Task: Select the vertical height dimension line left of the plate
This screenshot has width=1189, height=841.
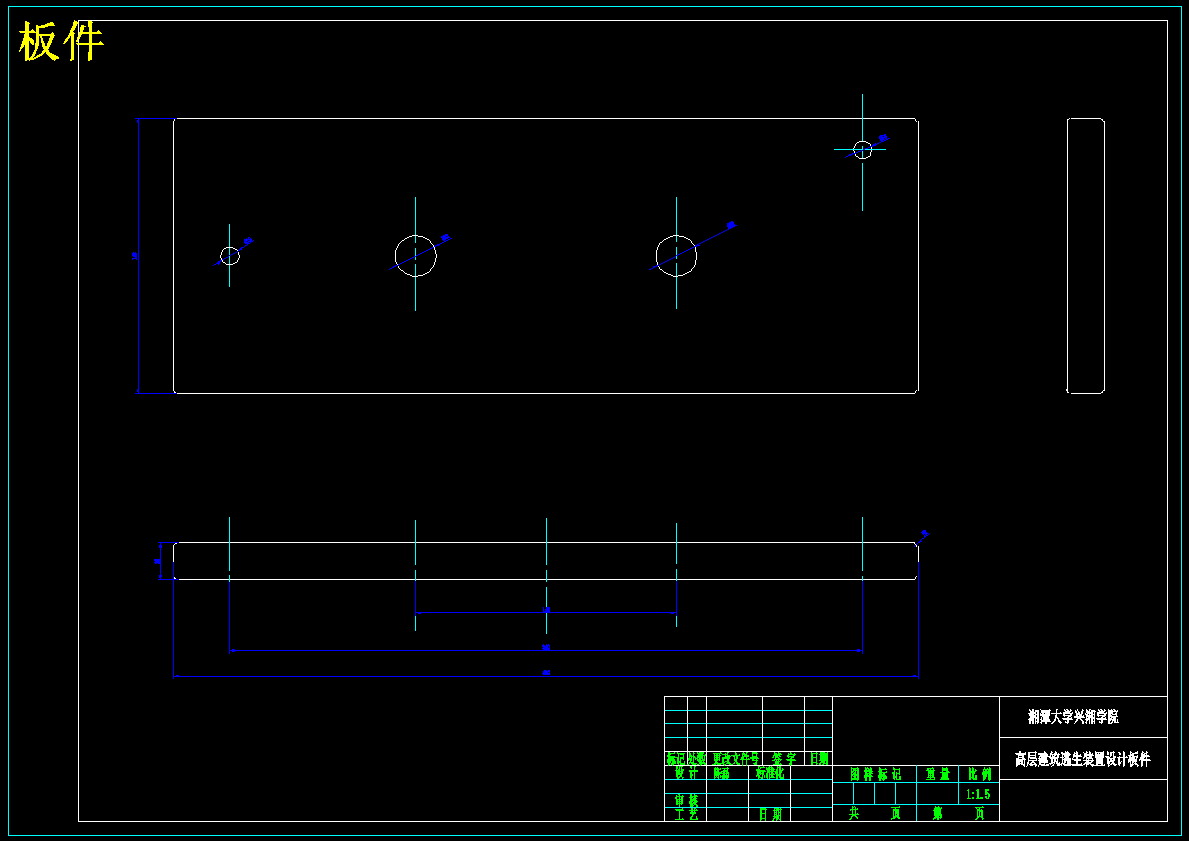Action: (138, 256)
